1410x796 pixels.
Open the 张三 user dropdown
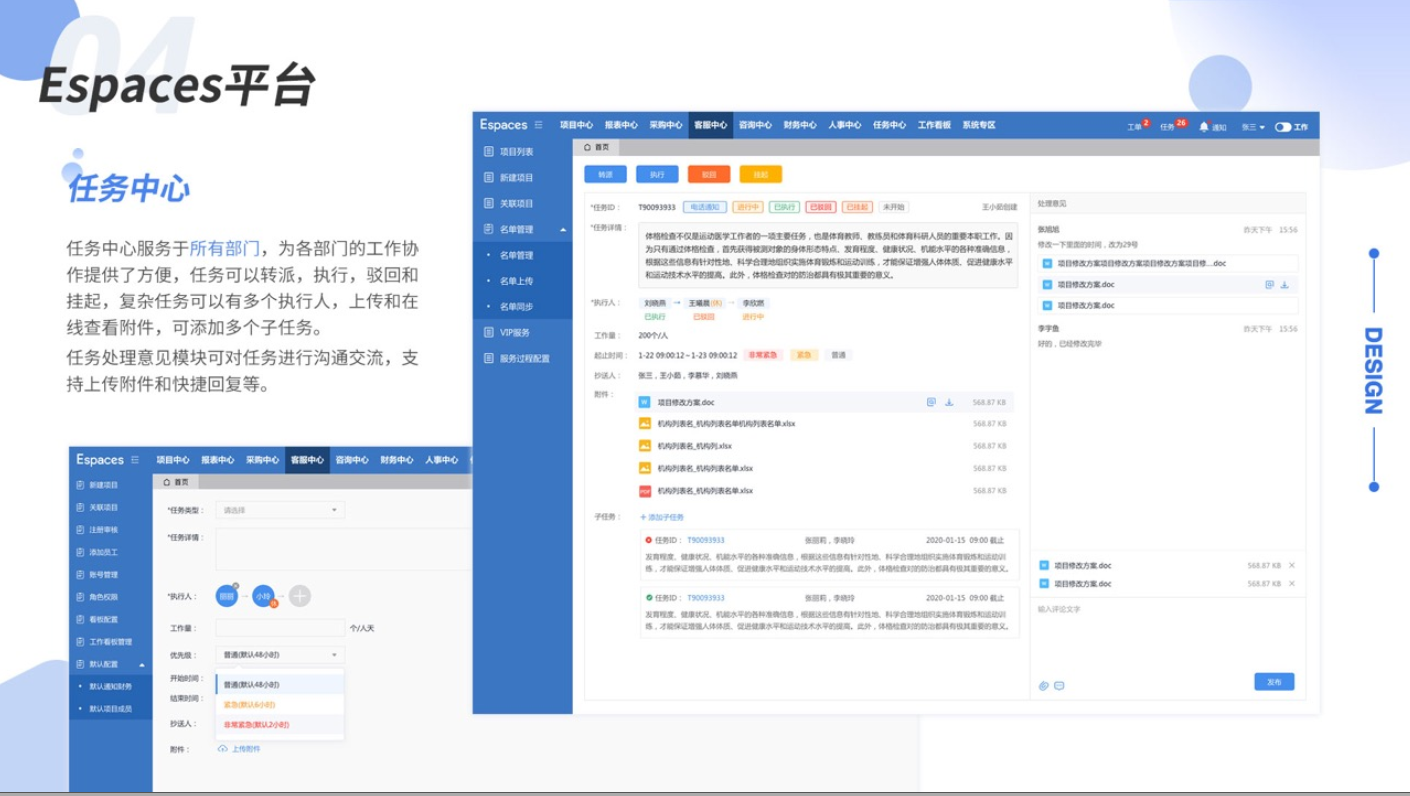[x=1252, y=127]
